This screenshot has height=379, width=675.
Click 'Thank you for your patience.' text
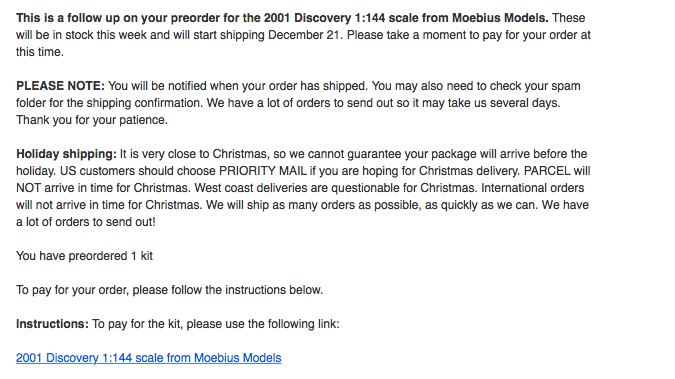pos(92,120)
